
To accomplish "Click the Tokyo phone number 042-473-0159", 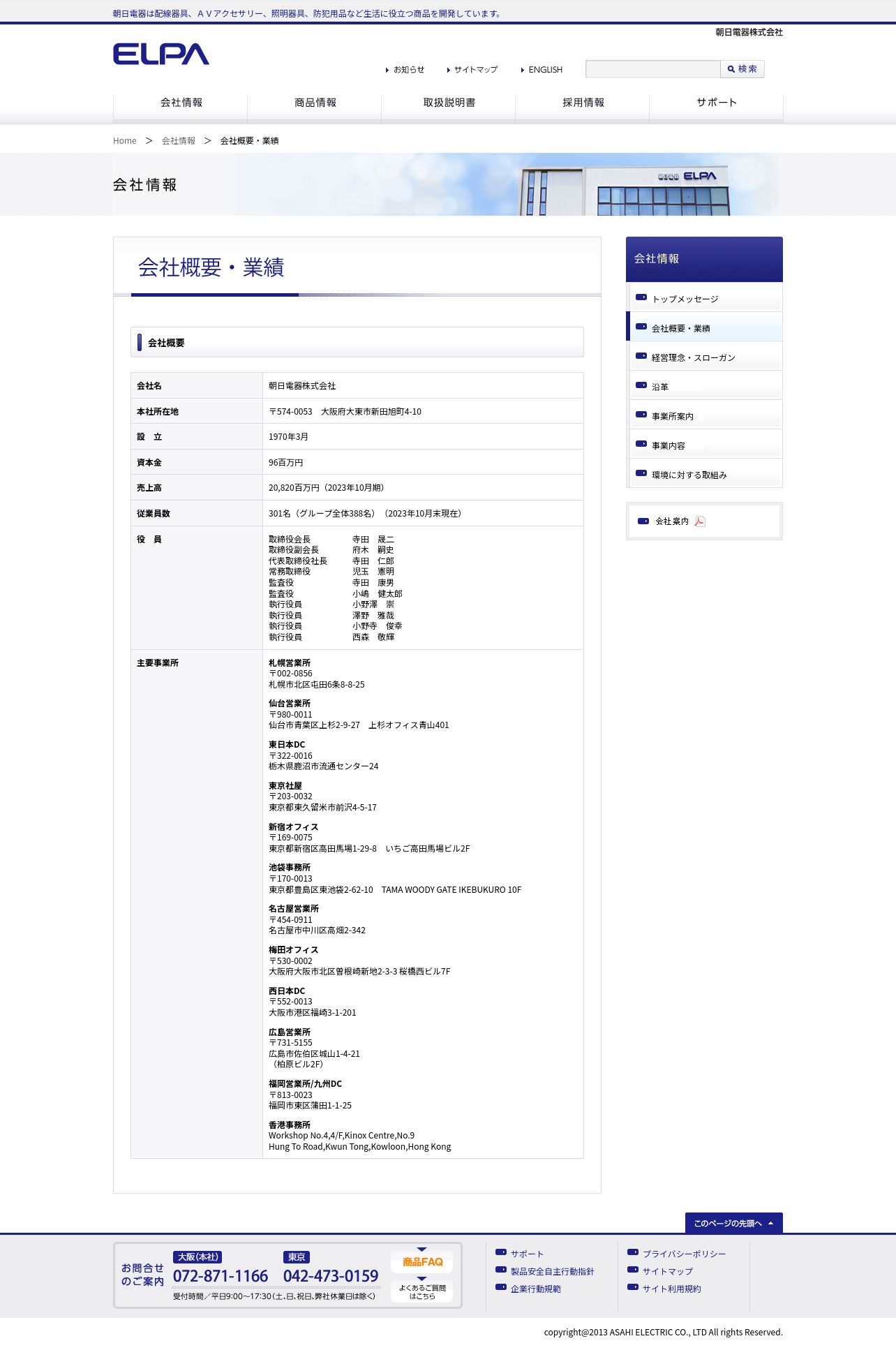I will [x=331, y=1276].
